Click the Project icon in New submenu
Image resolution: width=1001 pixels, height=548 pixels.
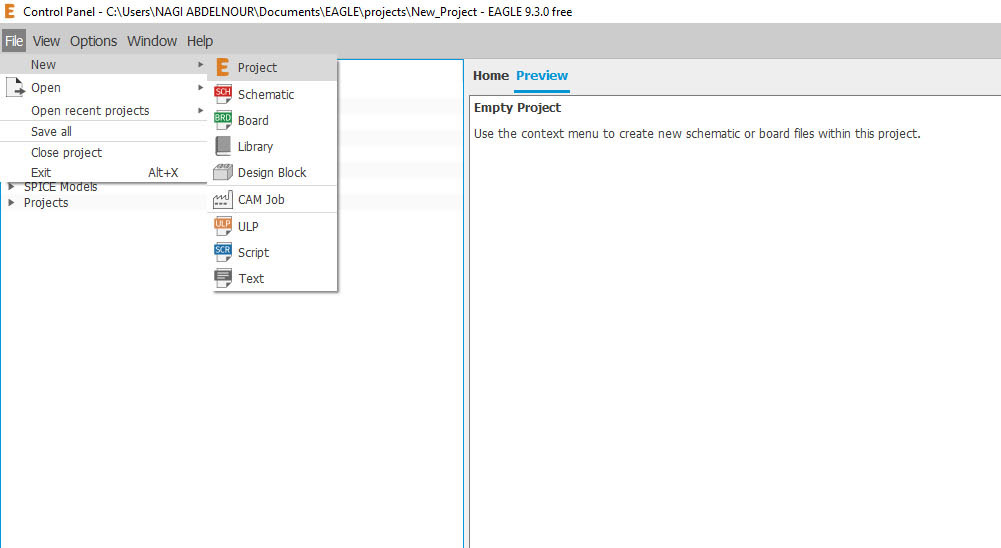(222, 67)
